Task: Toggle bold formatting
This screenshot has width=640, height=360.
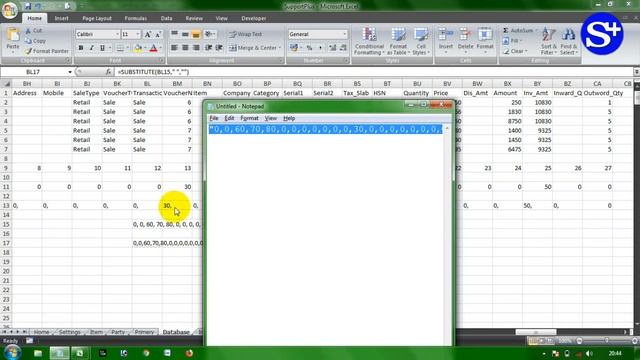Action: tap(81, 48)
